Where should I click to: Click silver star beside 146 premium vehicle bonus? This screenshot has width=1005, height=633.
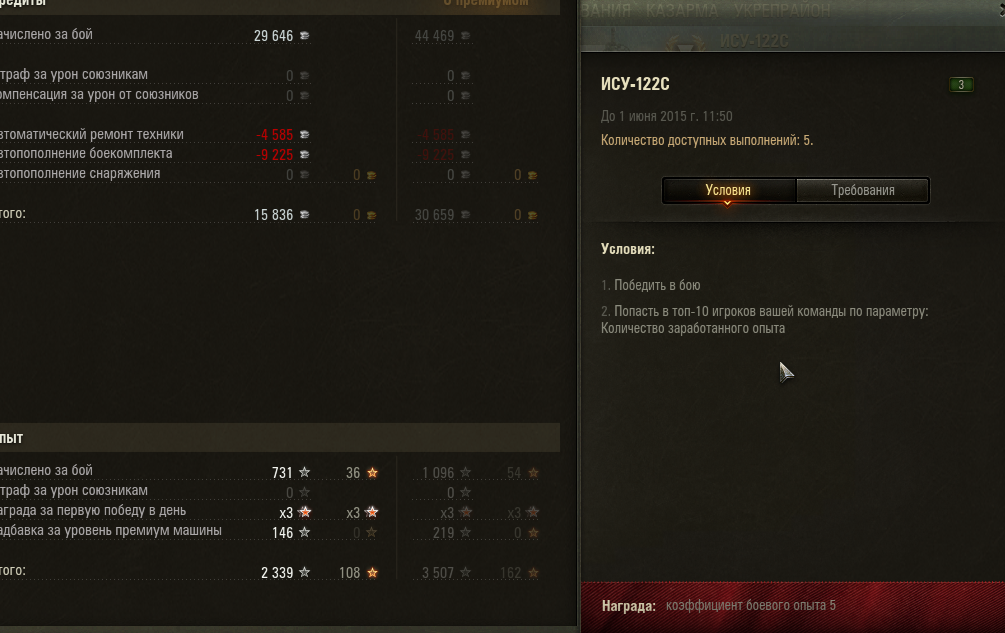pyautogui.click(x=305, y=532)
